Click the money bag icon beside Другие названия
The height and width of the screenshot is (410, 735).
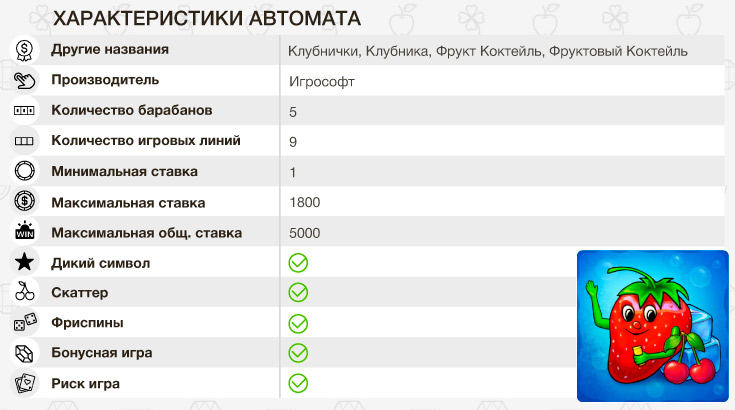tap(25, 50)
